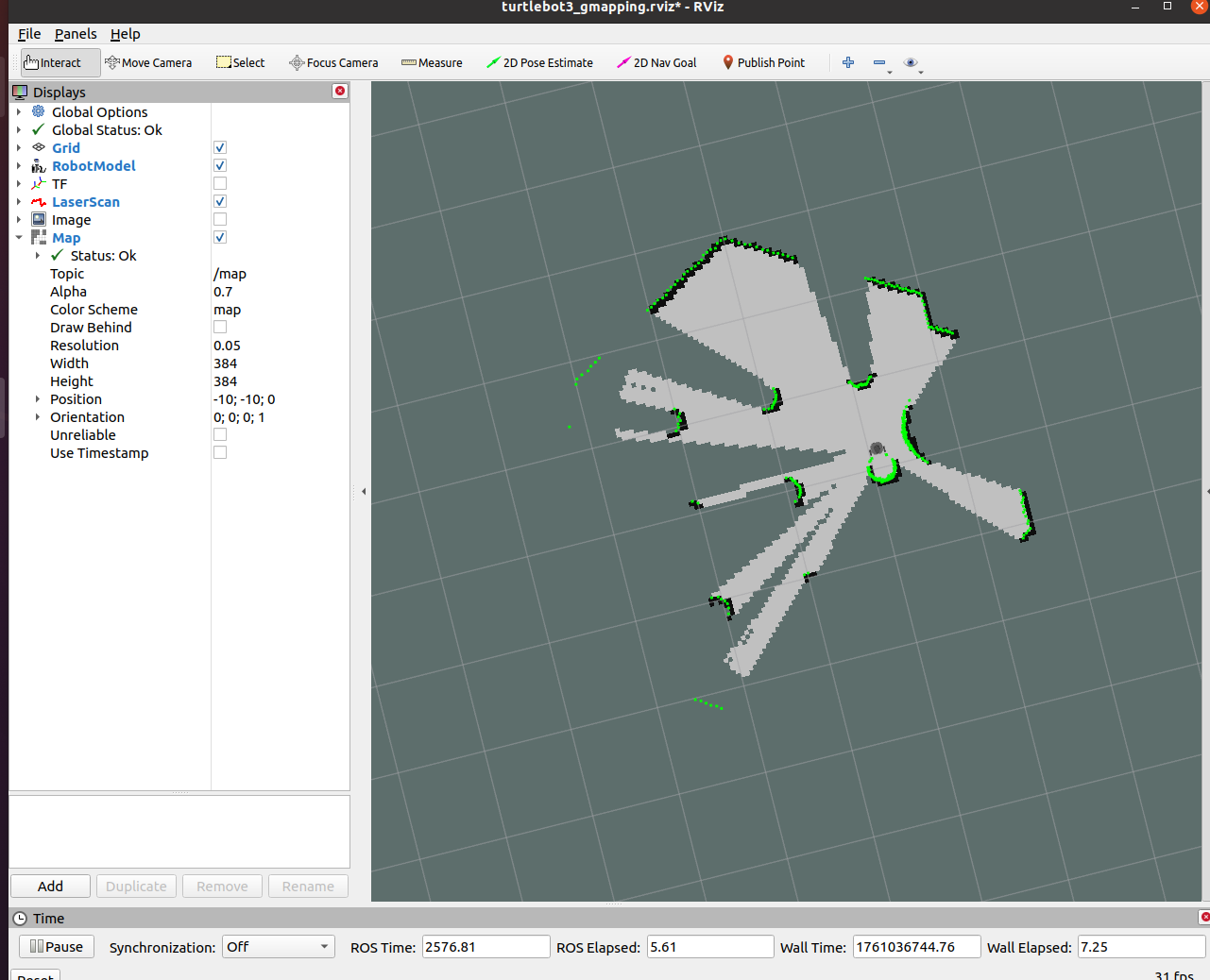Click the Global Options gear icon
This screenshot has height=980, width=1210.
[x=39, y=111]
